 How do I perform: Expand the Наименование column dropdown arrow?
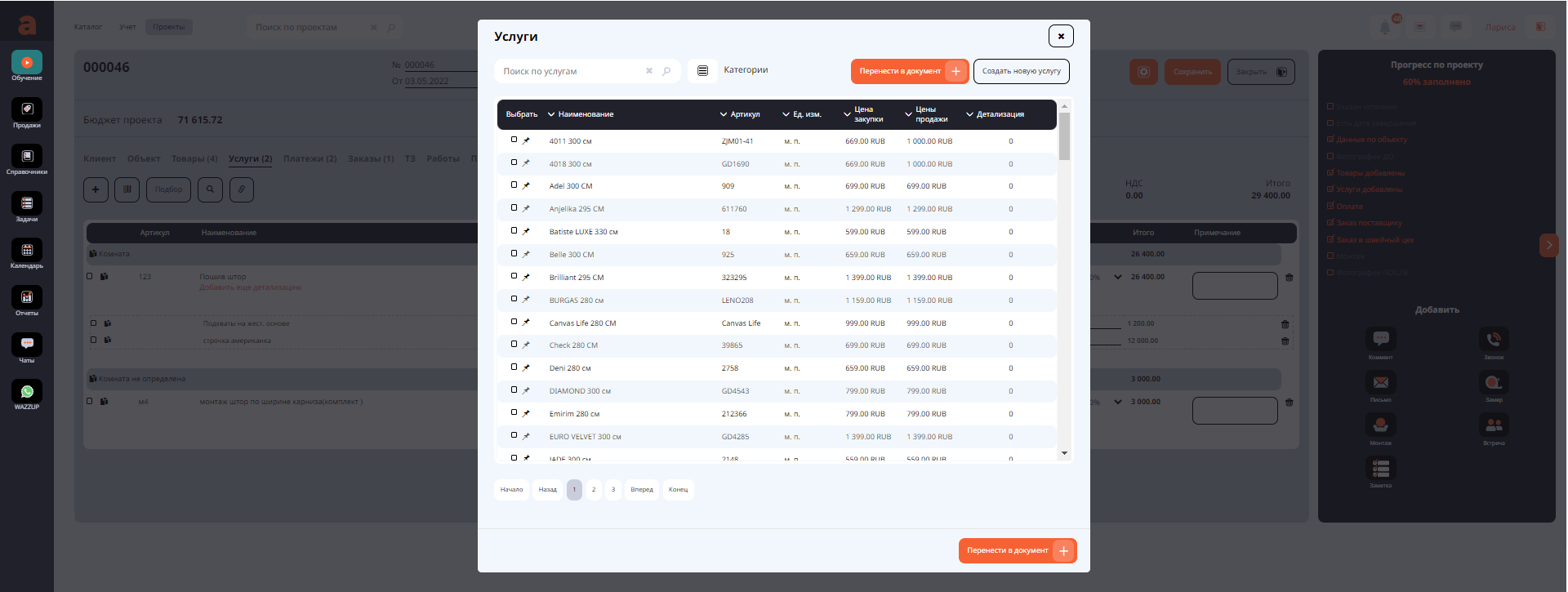551,114
